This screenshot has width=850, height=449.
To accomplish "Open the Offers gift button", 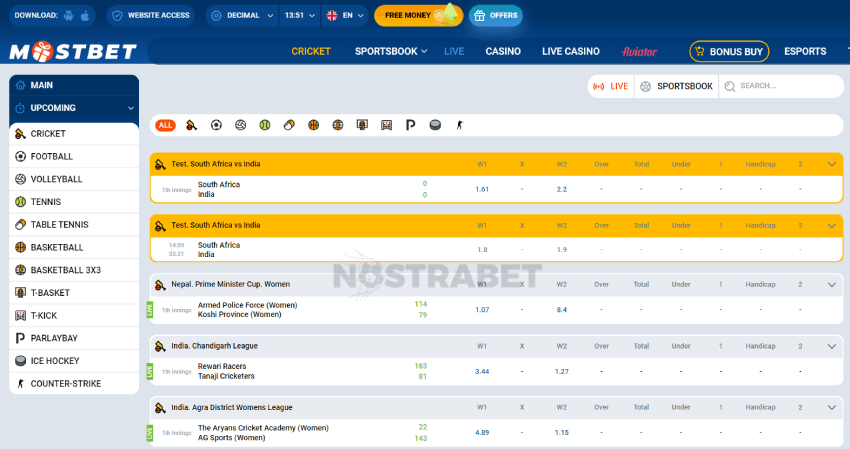I will click(496, 15).
